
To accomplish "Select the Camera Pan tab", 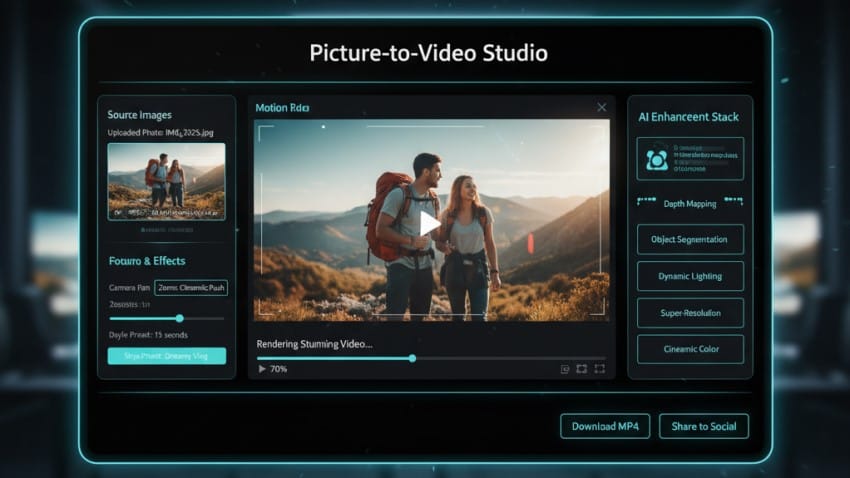I will (x=130, y=288).
